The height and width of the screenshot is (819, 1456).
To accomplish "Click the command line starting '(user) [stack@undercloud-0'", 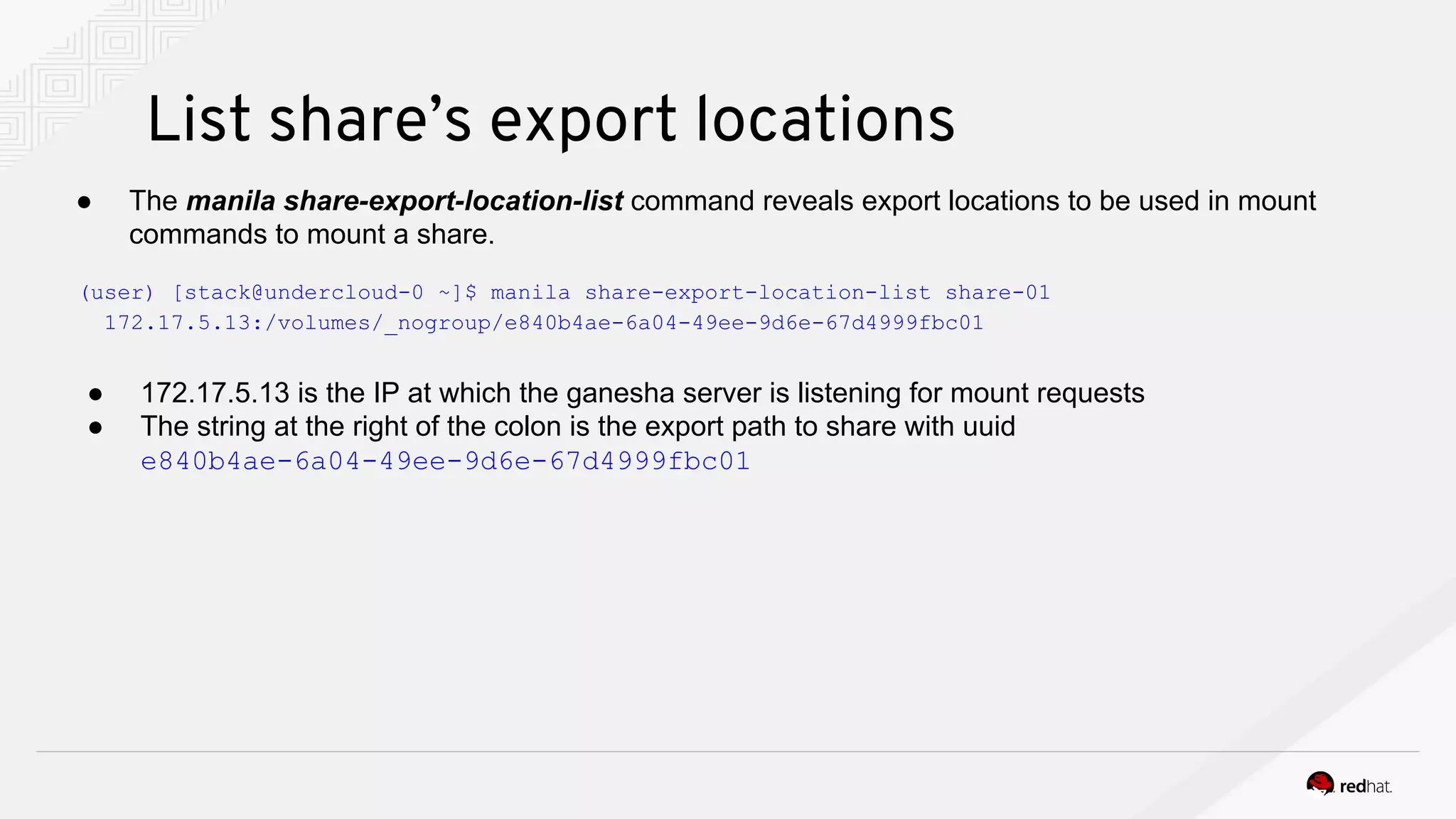I will (x=565, y=293).
